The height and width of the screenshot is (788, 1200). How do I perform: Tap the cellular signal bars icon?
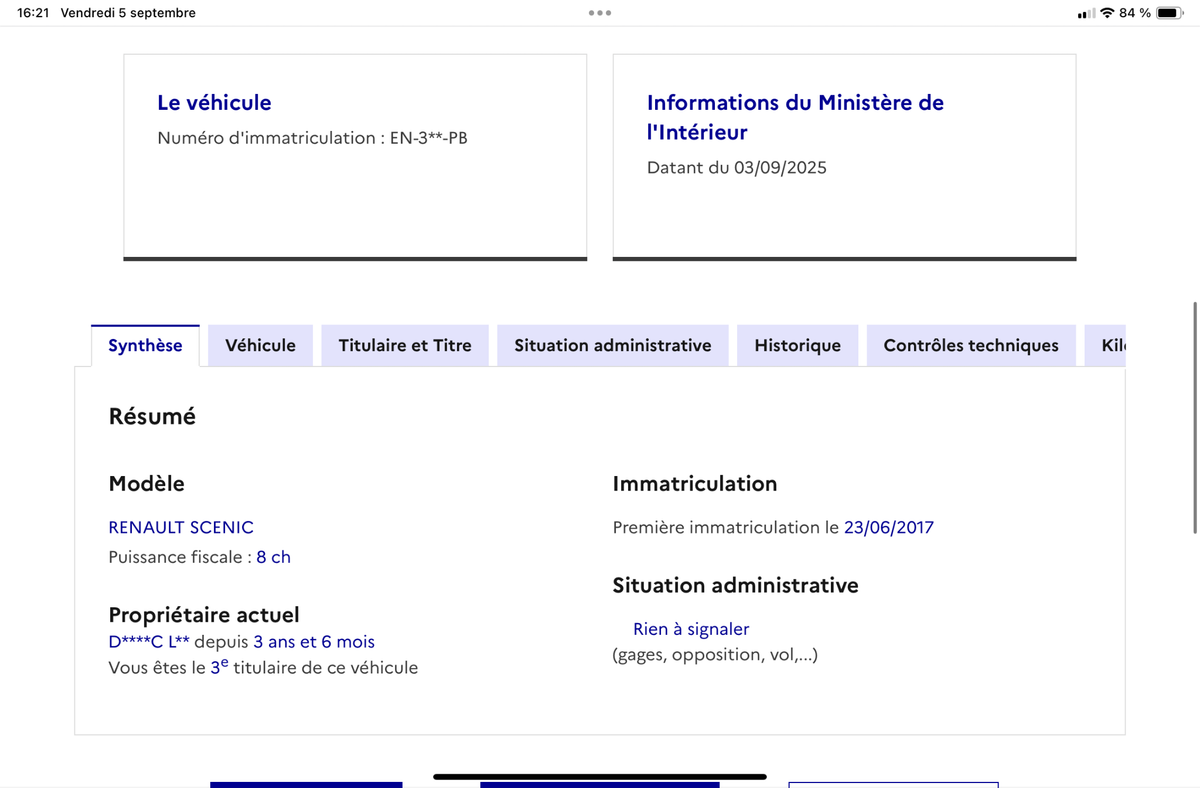pyautogui.click(x=1086, y=13)
